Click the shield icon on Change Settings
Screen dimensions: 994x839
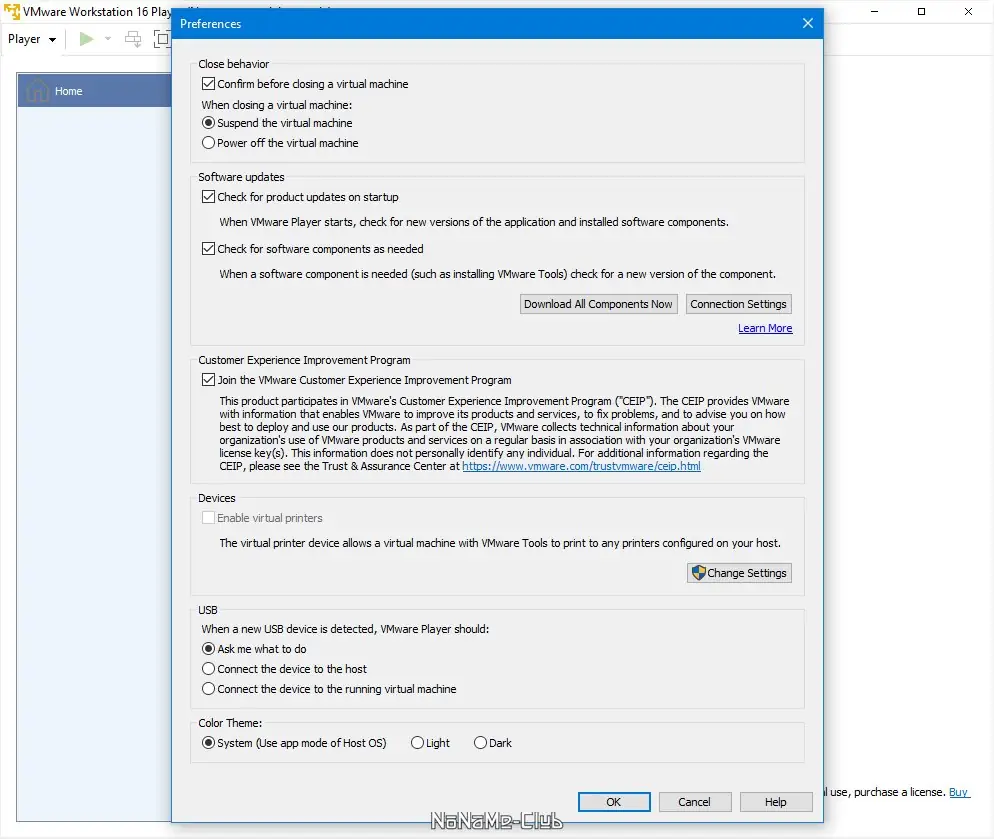tap(699, 573)
